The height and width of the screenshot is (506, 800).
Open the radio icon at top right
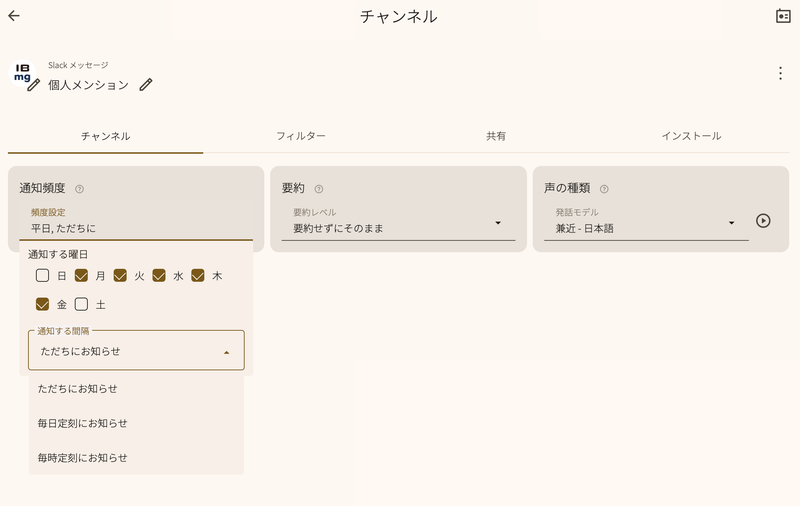tap(783, 16)
